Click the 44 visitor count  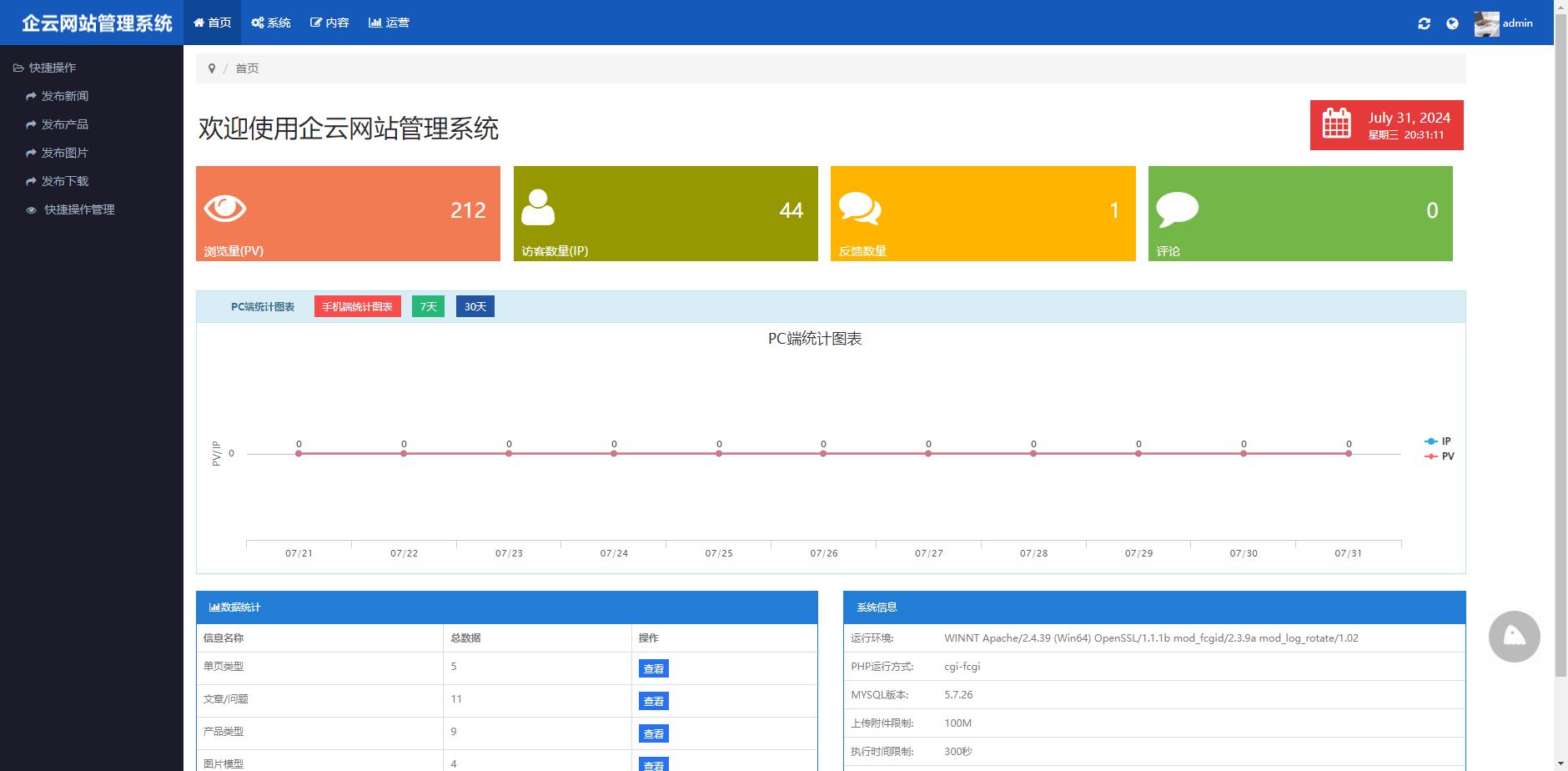(792, 210)
